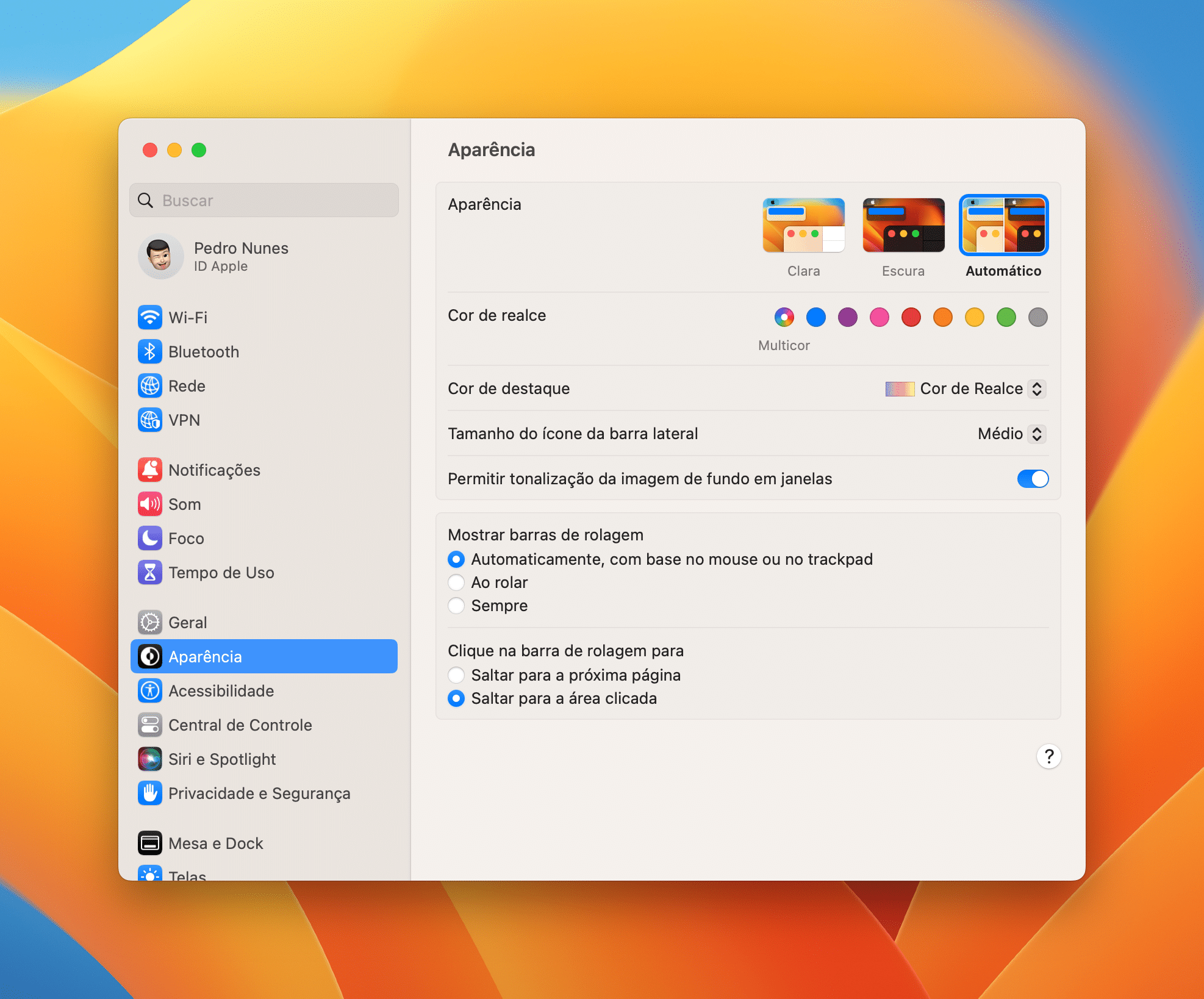This screenshot has width=1204, height=999.
Task: Open Mesa e Dock settings
Action: click(x=264, y=843)
